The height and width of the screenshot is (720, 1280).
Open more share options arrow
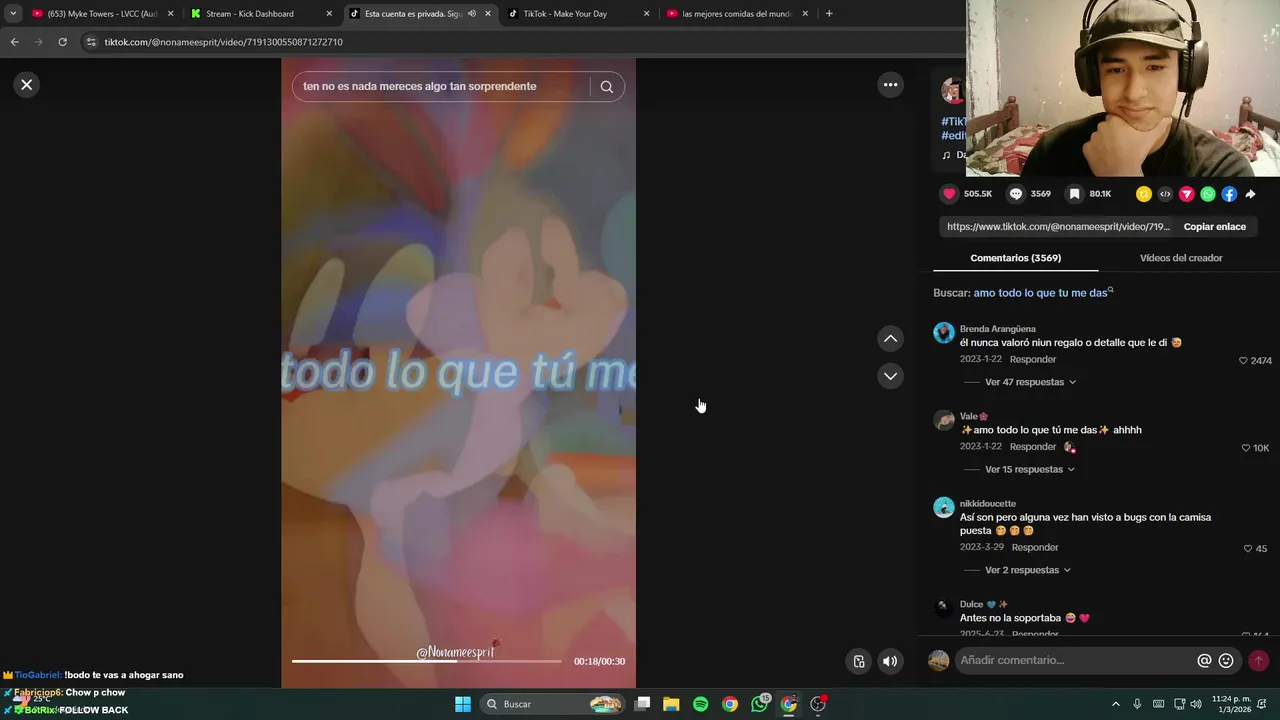coord(1250,194)
